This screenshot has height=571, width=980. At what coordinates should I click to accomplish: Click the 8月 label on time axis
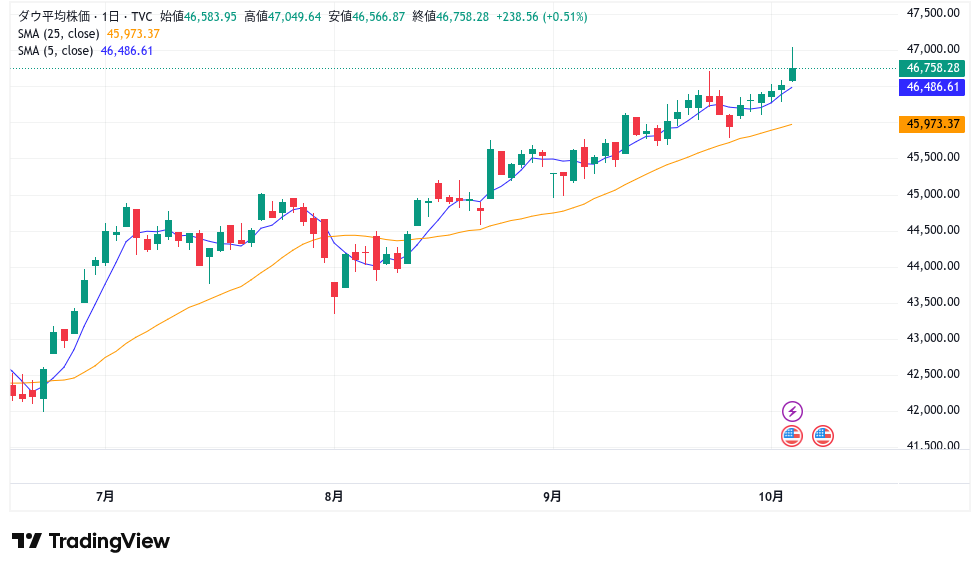[334, 496]
